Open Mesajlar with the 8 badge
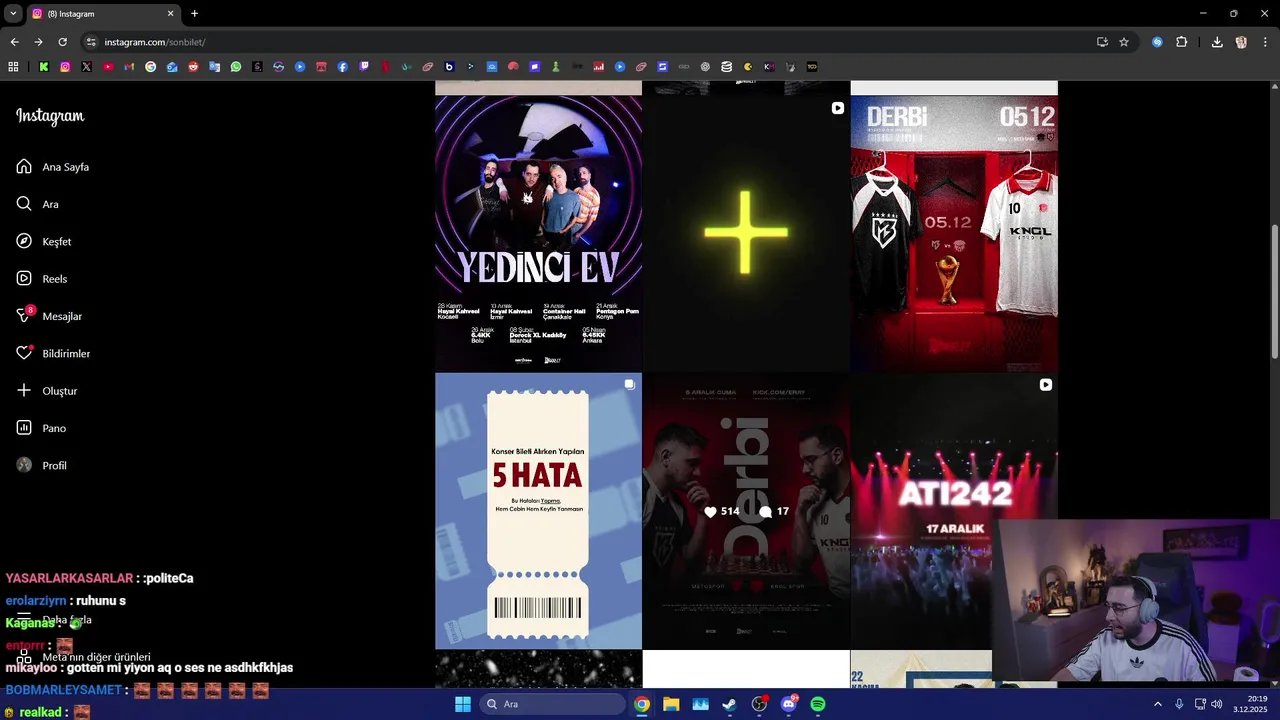The image size is (1280, 720). pos(49,316)
